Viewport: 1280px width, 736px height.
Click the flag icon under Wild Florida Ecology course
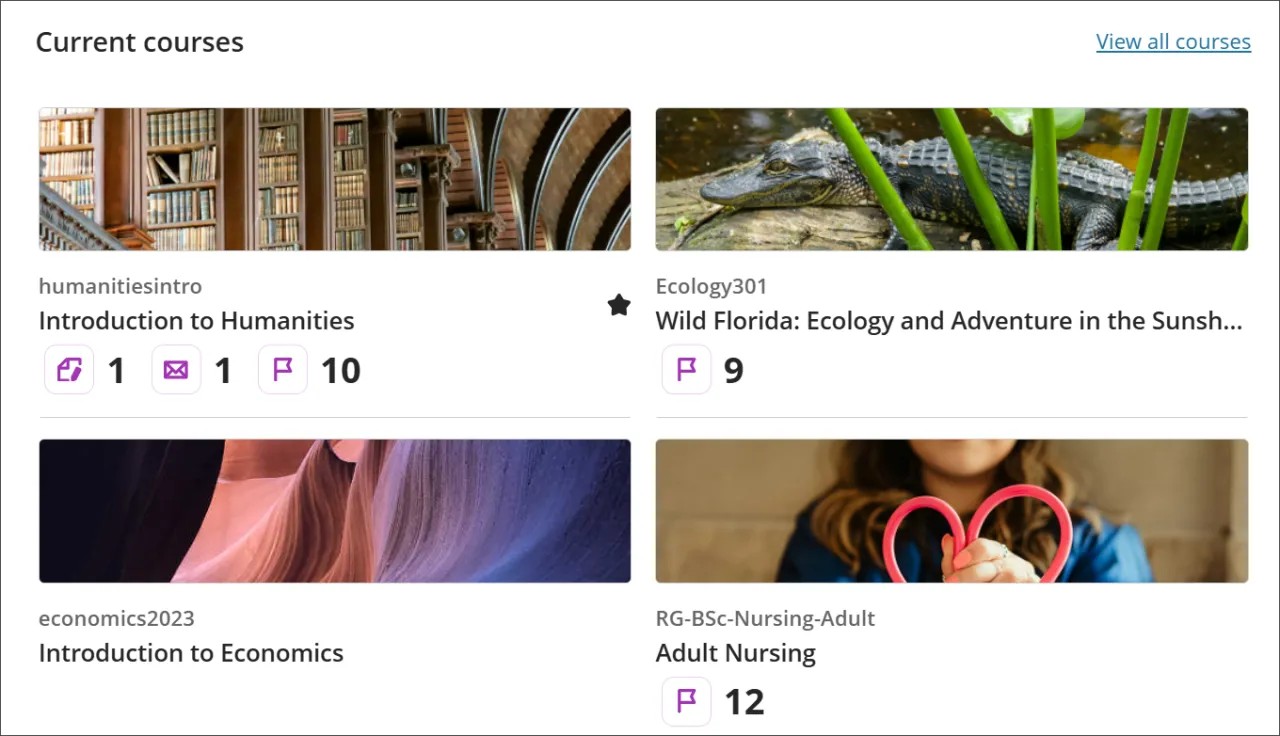685,369
